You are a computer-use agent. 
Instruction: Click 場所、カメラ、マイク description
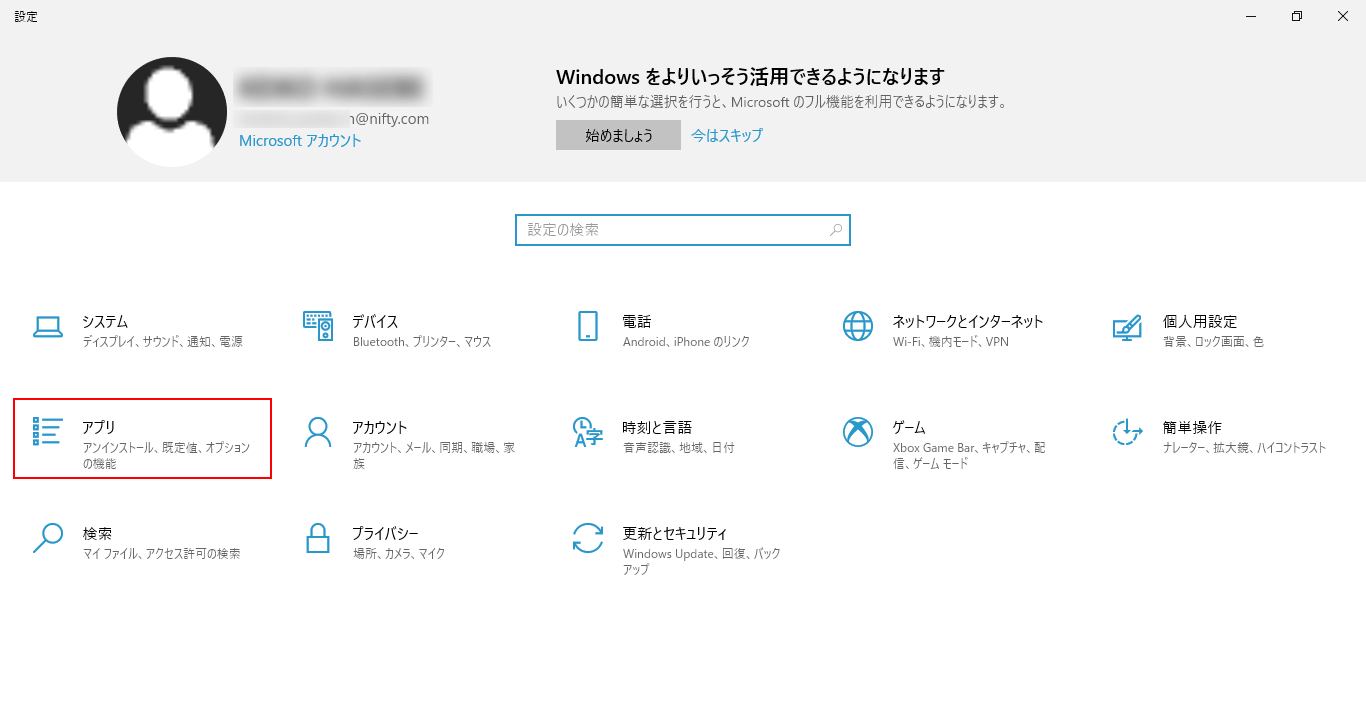point(399,554)
